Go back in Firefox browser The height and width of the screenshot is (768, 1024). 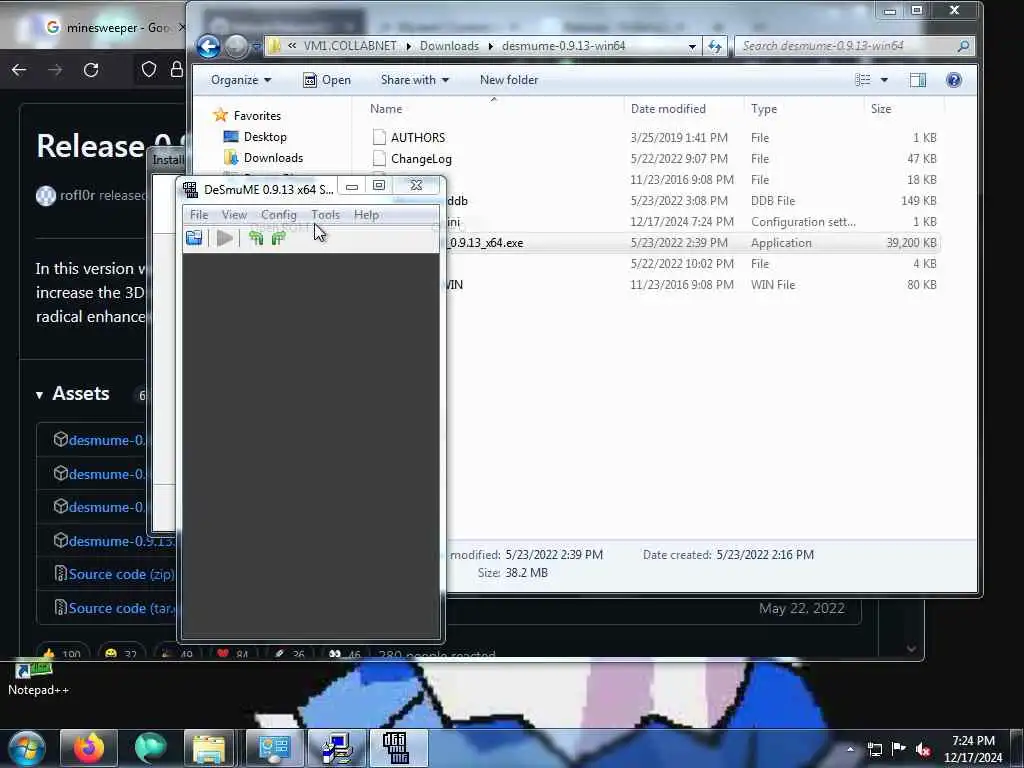19,70
